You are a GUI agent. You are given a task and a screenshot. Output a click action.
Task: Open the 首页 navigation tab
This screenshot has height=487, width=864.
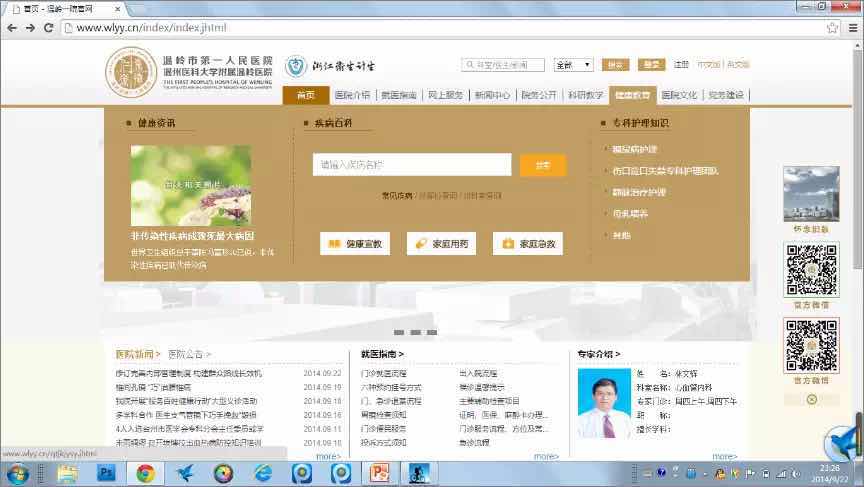coord(306,95)
